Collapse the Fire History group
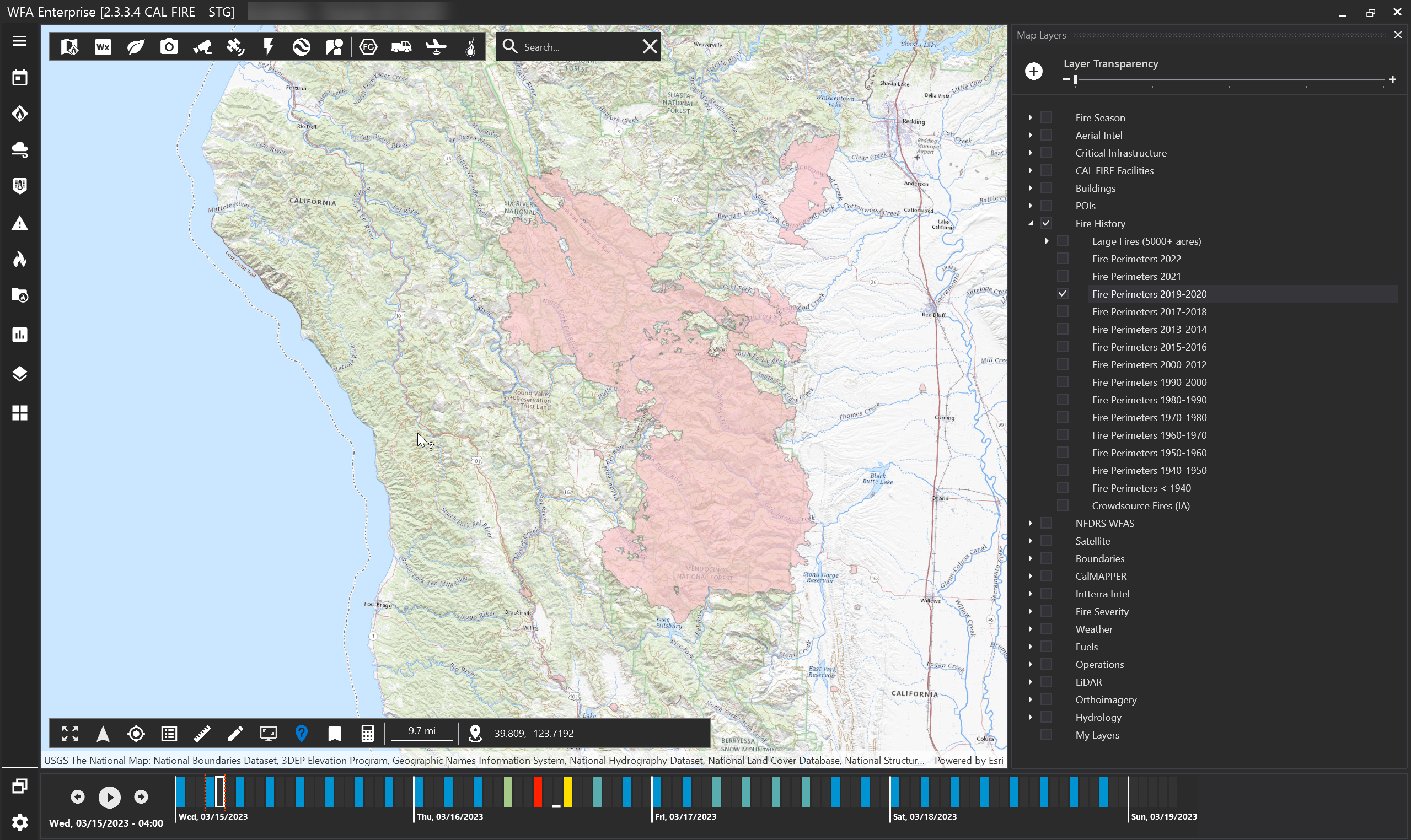 coord(1031,224)
